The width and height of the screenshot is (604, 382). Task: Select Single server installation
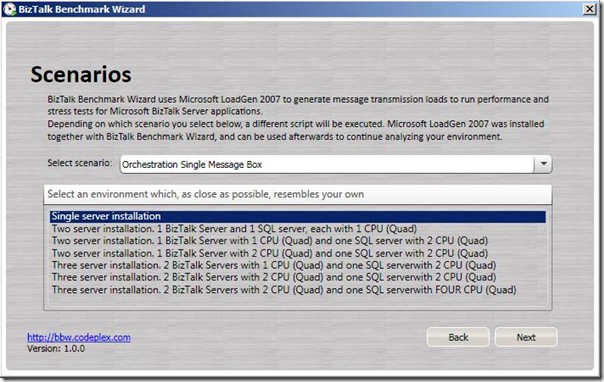coord(298,216)
